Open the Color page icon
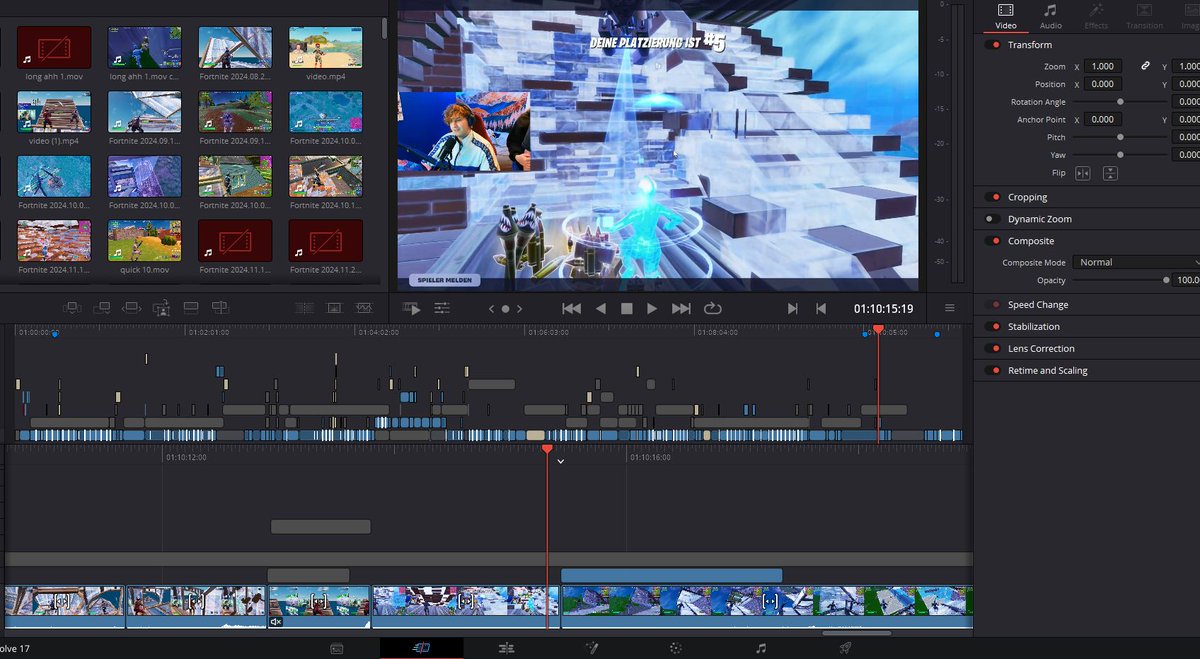Viewport: 1200px width, 659px height. pos(676,648)
